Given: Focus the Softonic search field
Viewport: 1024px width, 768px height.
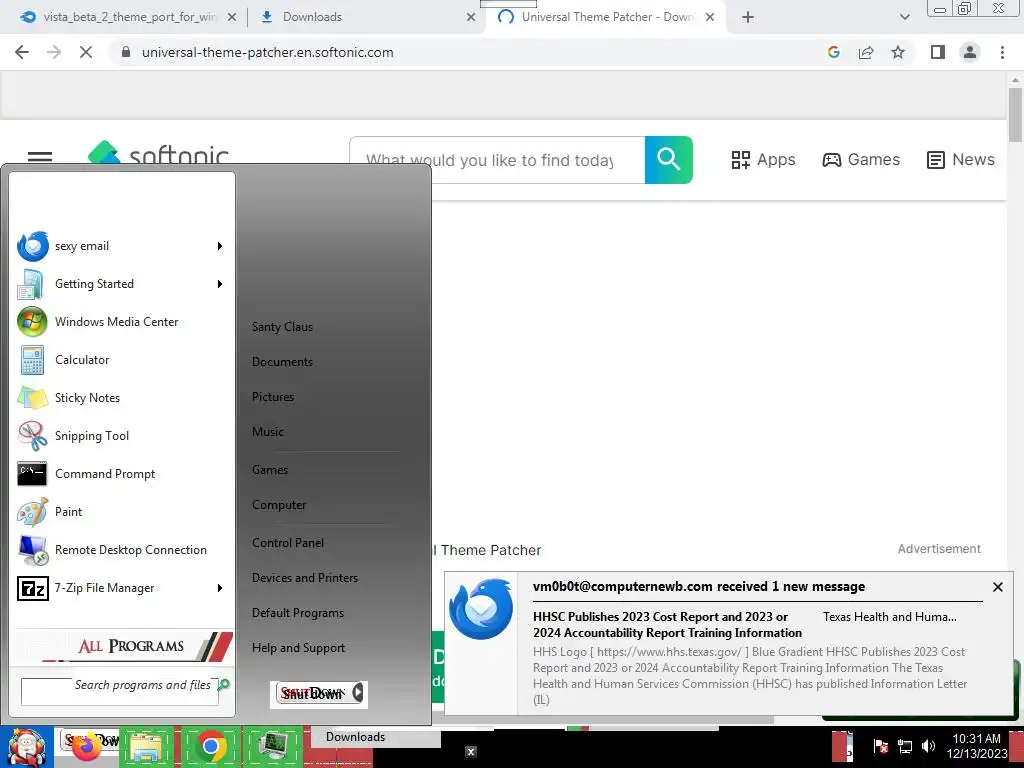Looking at the screenshot, I should click(498, 160).
